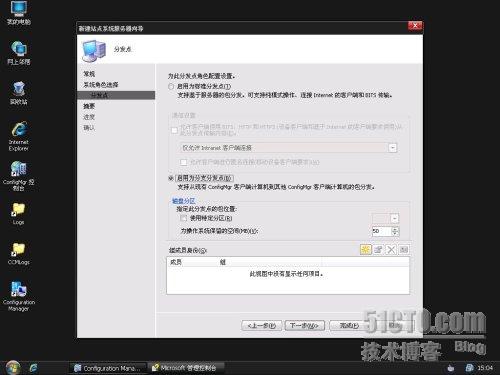Launch Internet Explorer from quick launch
The image size is (500, 375).
click(34, 368)
